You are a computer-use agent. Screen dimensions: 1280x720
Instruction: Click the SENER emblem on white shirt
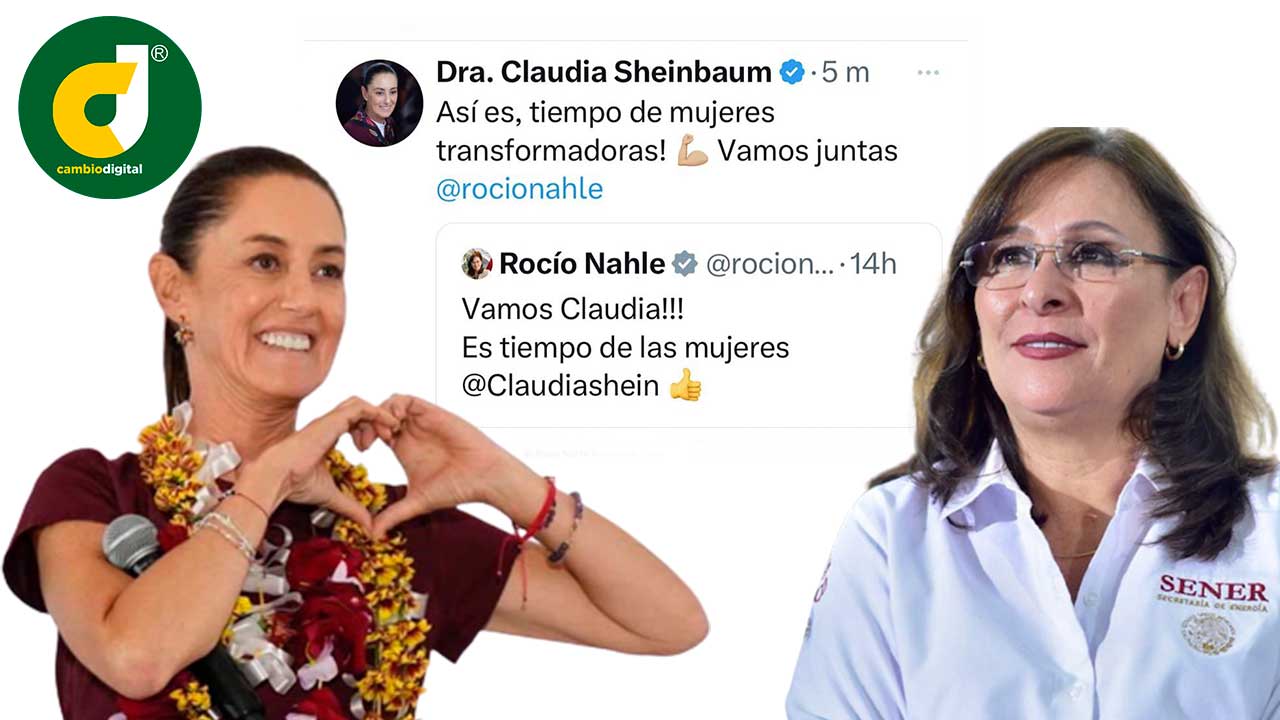coord(1213,614)
